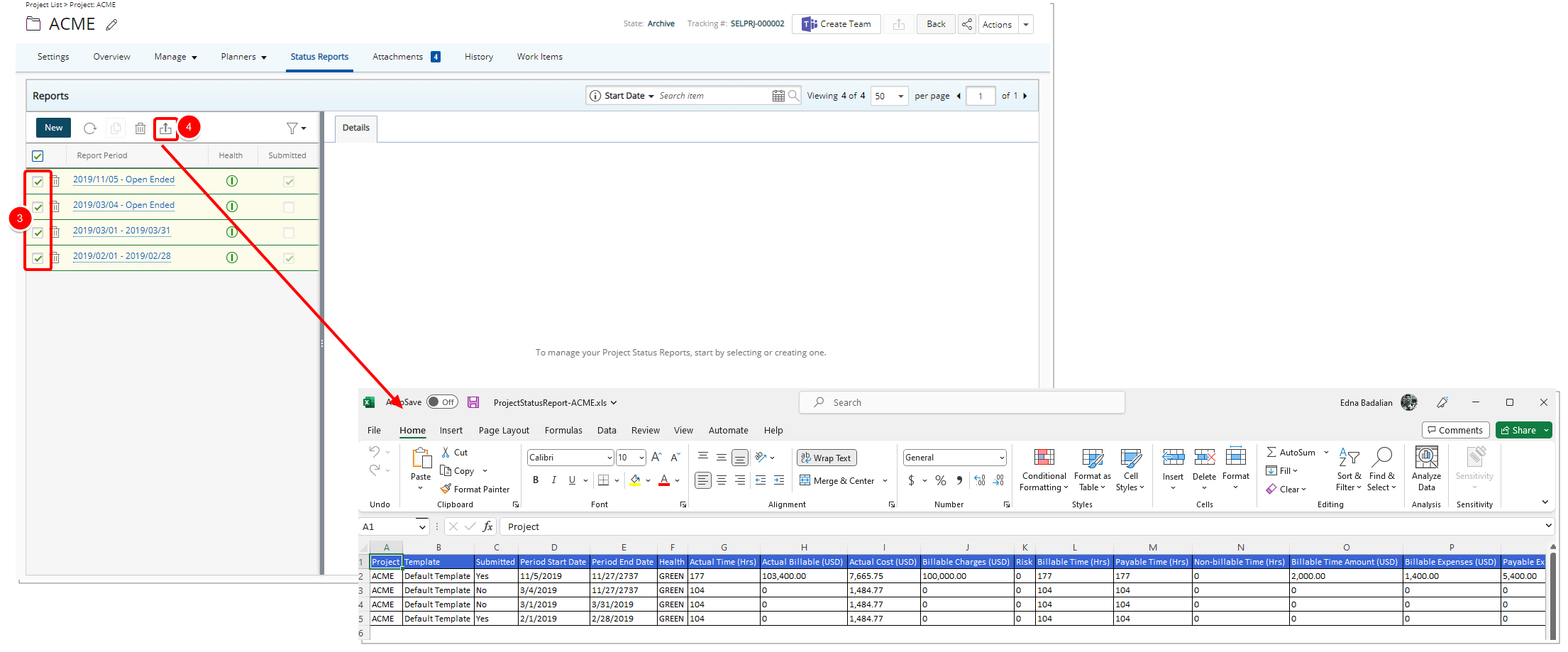Toggle Submitted checkbox for 2019/03/04 row
The width and height of the screenshot is (1568, 652).
[x=288, y=207]
